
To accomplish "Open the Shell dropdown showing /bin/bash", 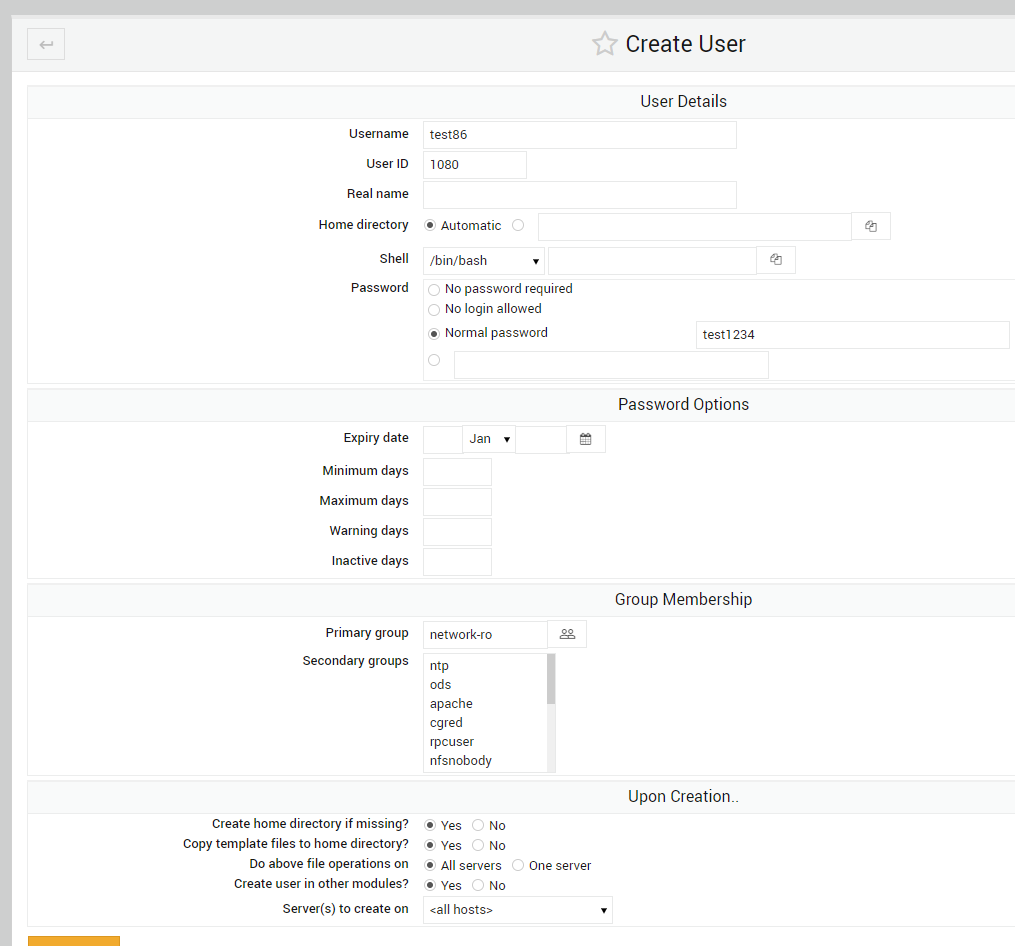I will [484, 260].
